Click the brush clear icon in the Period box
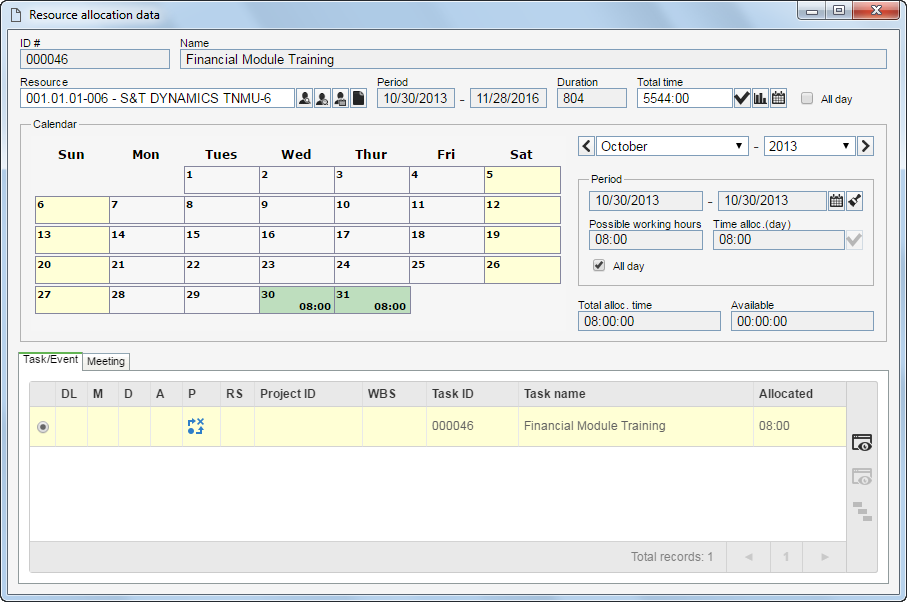Image resolution: width=907 pixels, height=602 pixels. click(x=854, y=201)
